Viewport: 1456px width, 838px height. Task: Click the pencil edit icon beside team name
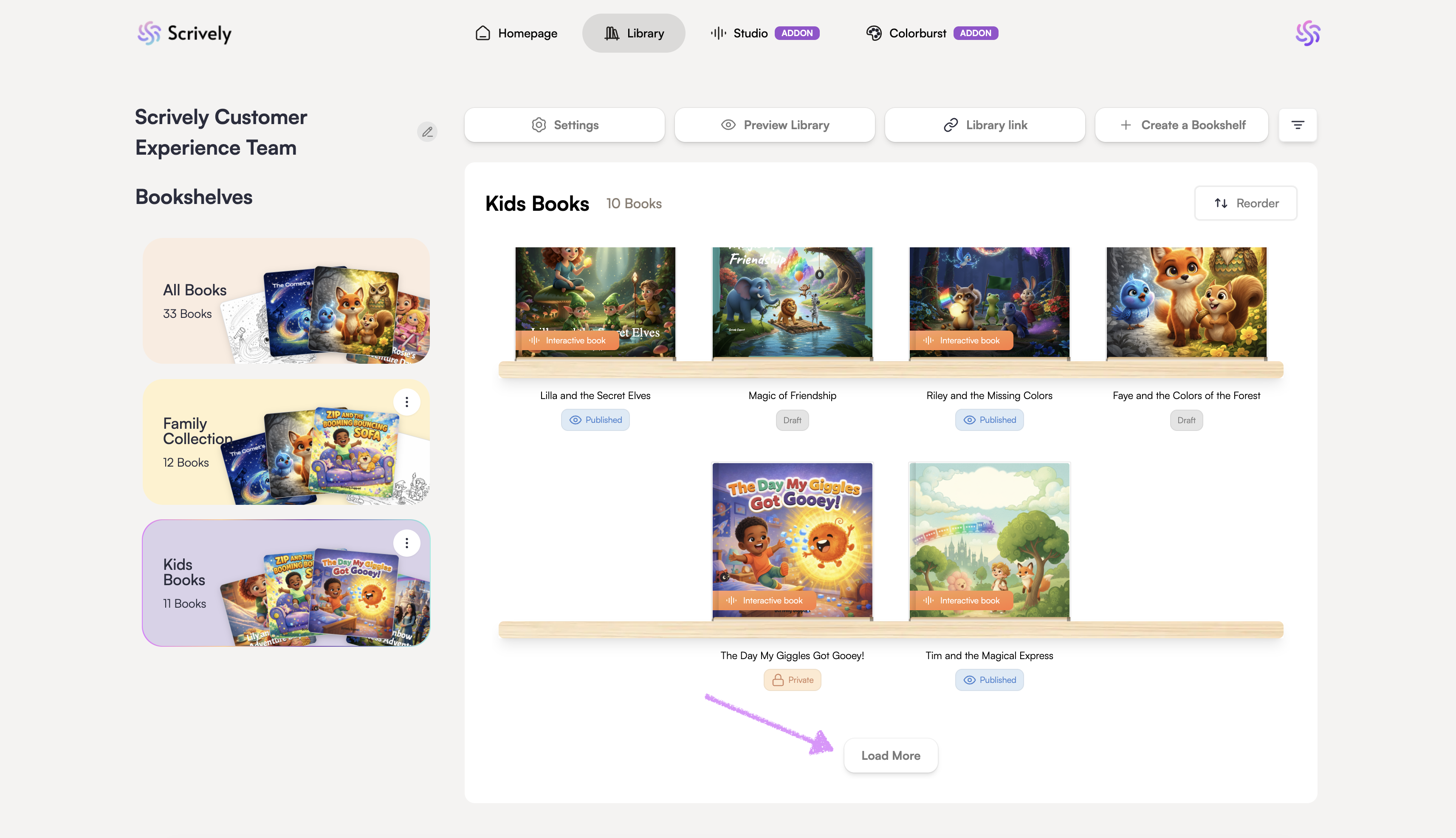point(427,132)
